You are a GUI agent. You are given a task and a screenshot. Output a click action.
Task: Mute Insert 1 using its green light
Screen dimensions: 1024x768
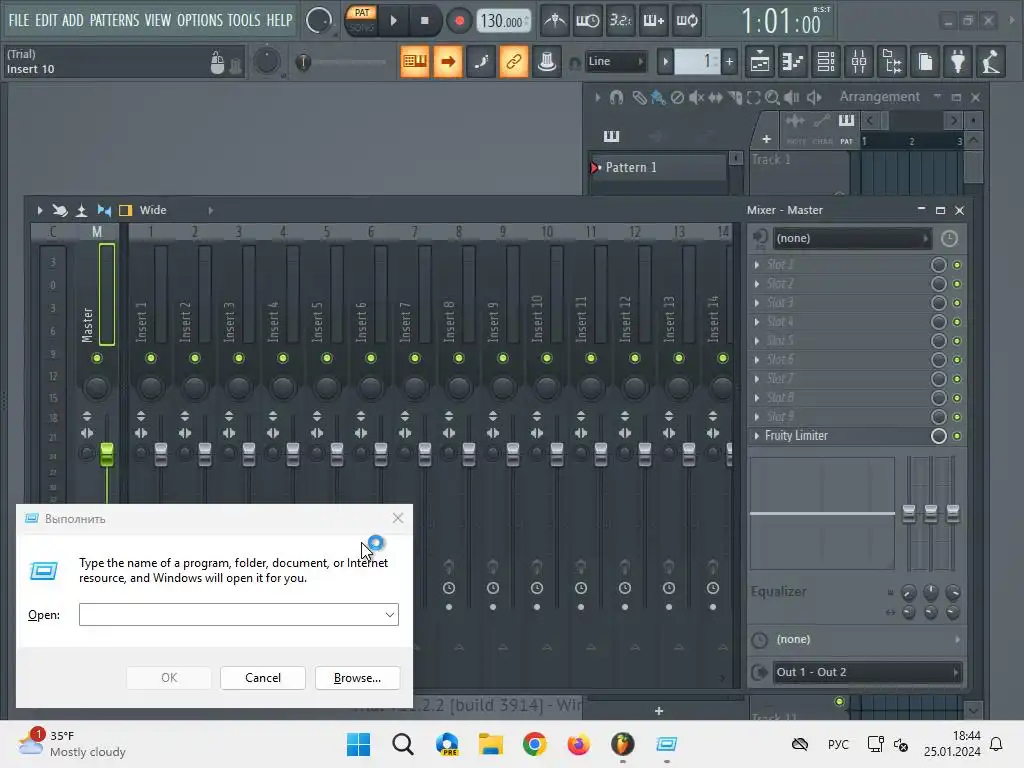tap(151, 358)
